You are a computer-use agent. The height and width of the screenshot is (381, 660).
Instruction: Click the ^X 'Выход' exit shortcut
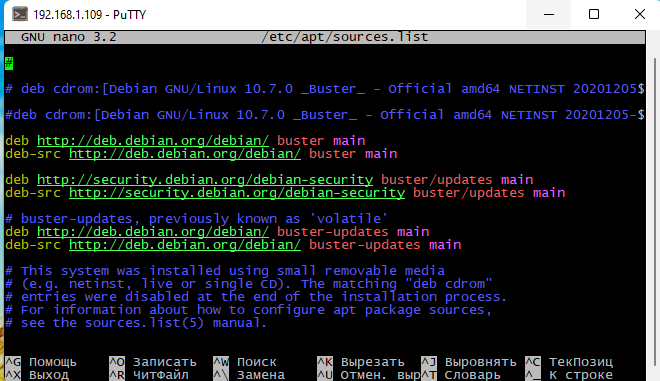[x=37, y=375]
